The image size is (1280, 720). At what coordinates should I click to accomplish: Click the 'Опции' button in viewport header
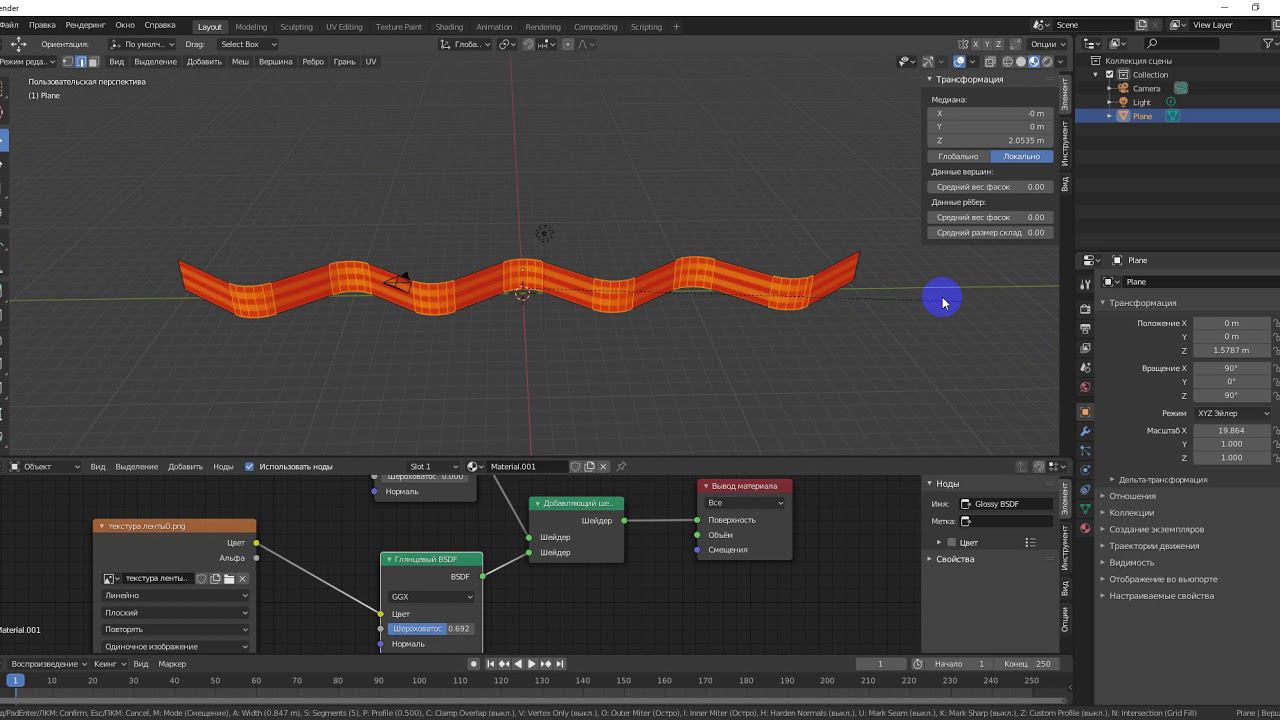(1046, 44)
